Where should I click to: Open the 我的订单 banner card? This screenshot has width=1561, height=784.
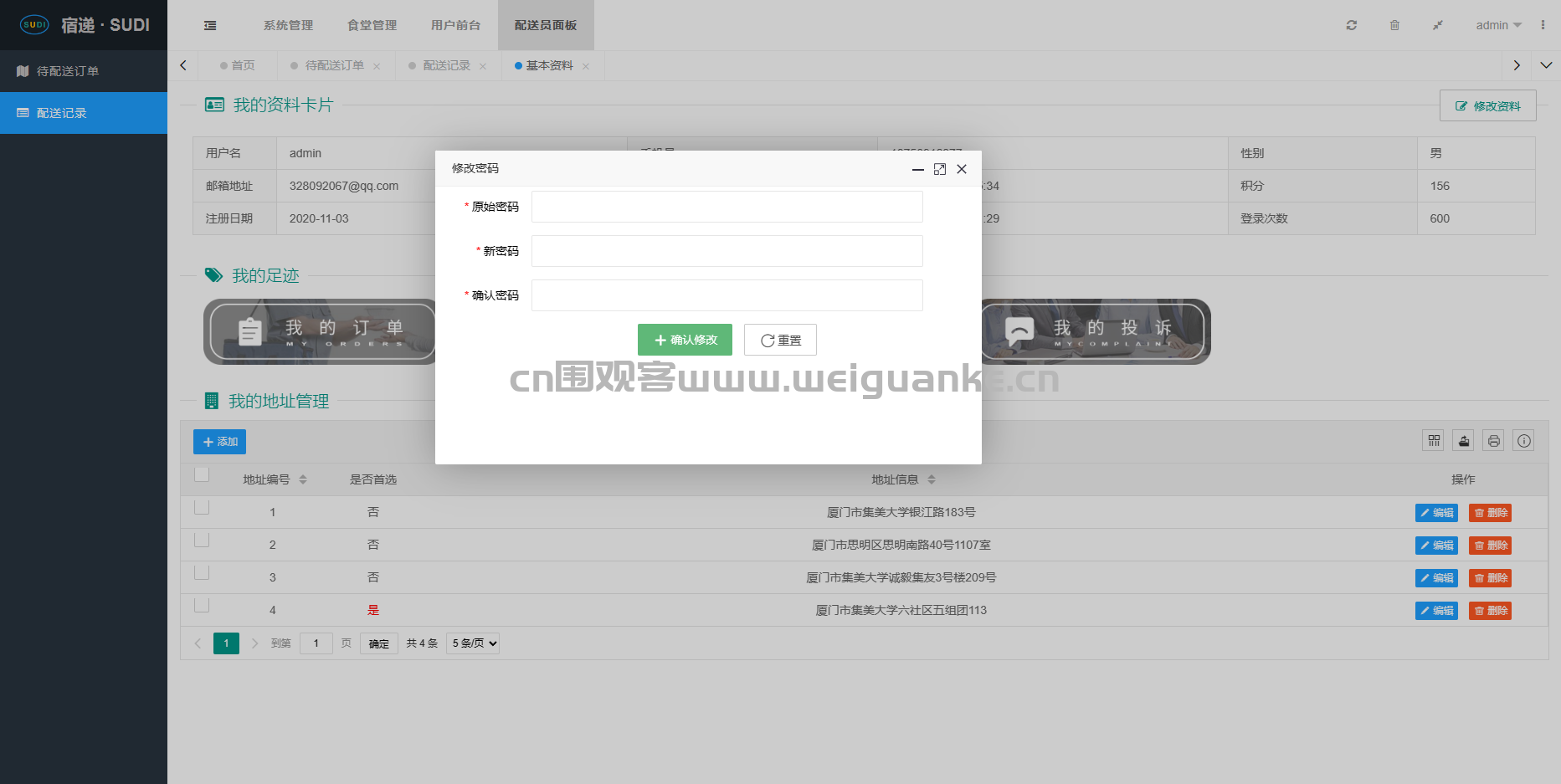click(x=320, y=331)
